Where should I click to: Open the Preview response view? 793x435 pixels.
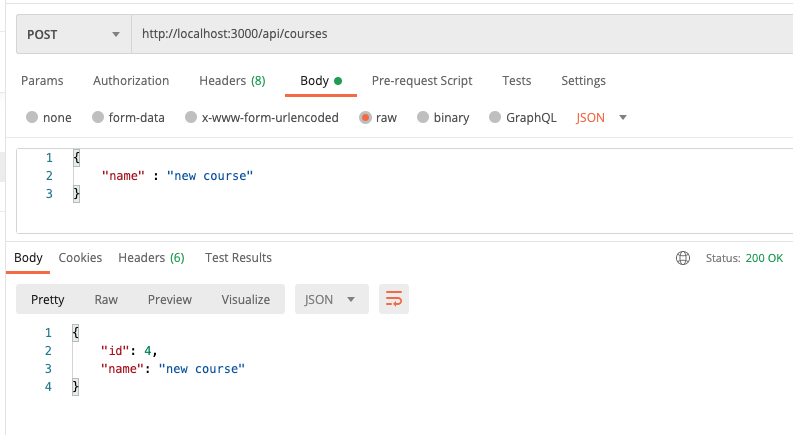point(170,299)
